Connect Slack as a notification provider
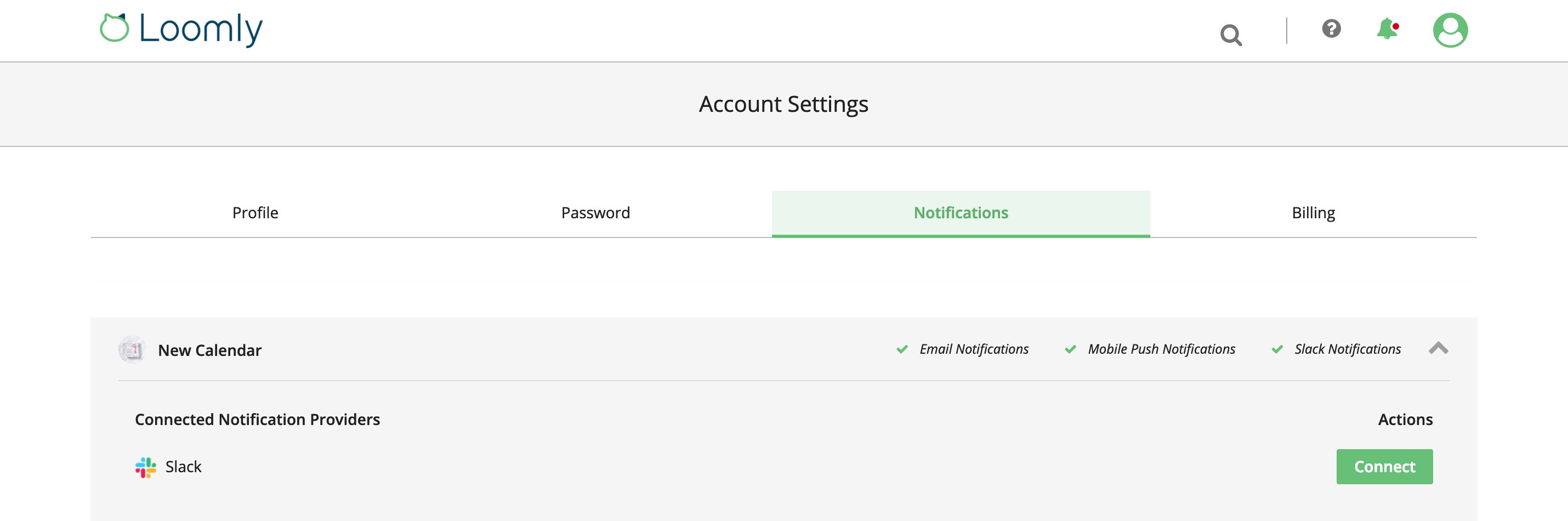 click(1384, 466)
